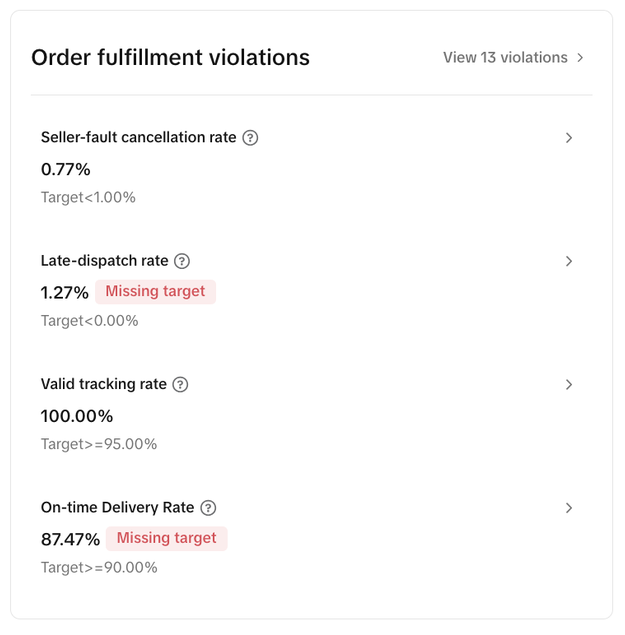Click arrow icon after View 13 violations
Screen dimensions: 625x635
(x=580, y=58)
